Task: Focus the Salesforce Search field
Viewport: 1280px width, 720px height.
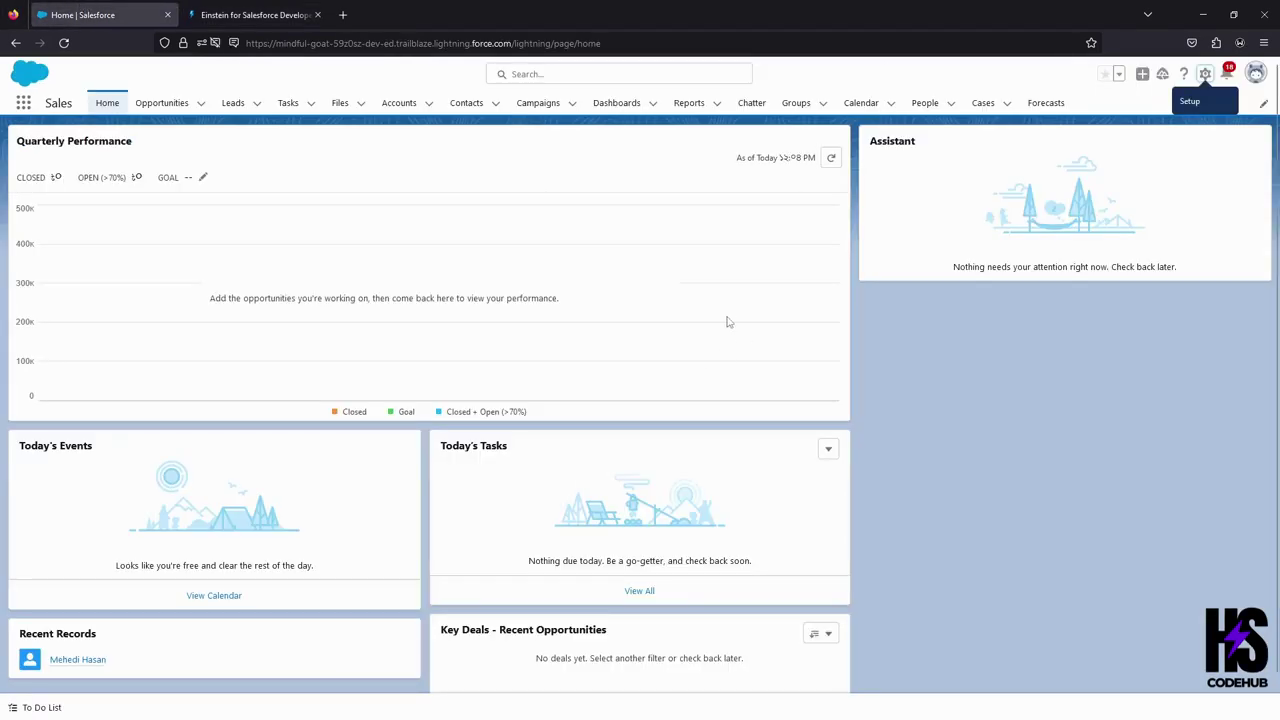Action: (x=619, y=74)
